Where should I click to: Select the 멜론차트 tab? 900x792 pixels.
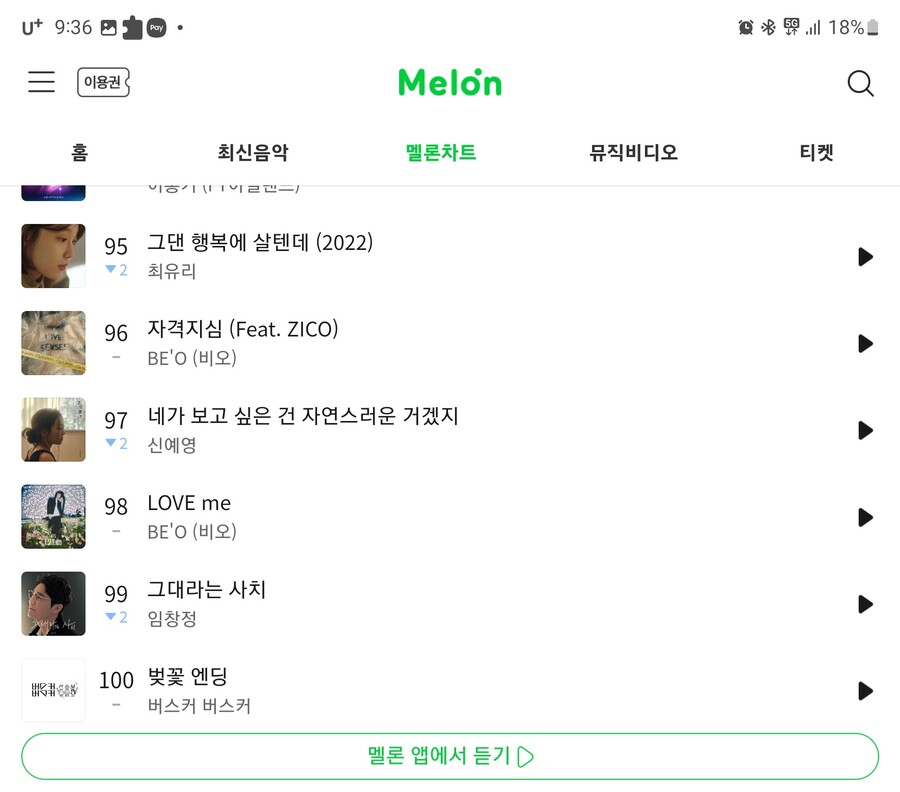pyautogui.click(x=441, y=153)
